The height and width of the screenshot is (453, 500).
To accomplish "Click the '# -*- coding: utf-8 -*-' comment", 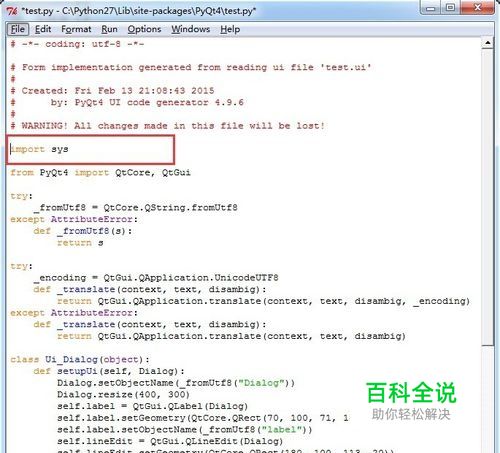I will point(77,44).
